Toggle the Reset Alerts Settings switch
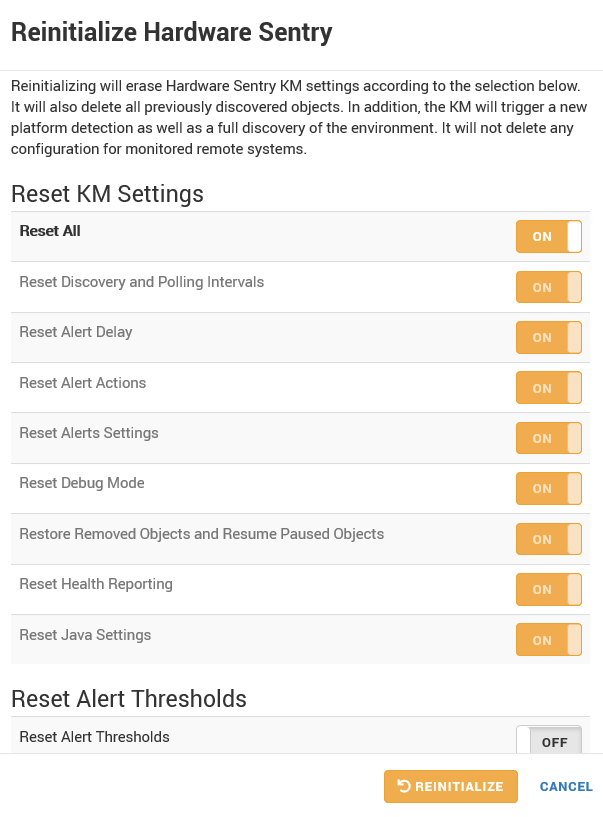The image size is (603, 817). 548,438
